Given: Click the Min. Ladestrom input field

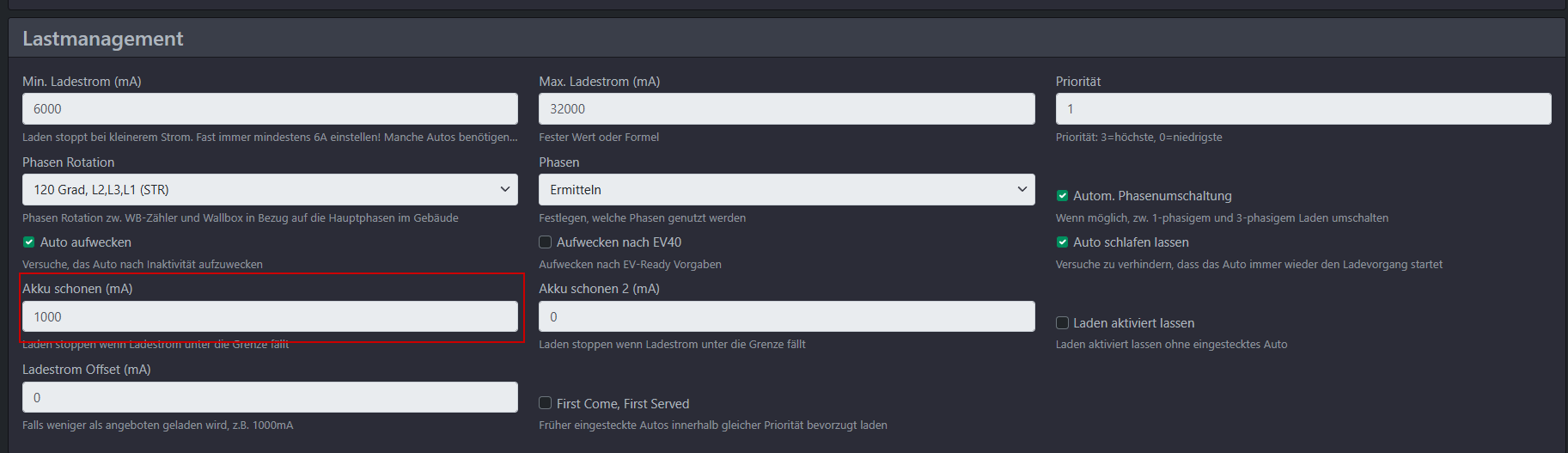Looking at the screenshot, I should click(270, 109).
